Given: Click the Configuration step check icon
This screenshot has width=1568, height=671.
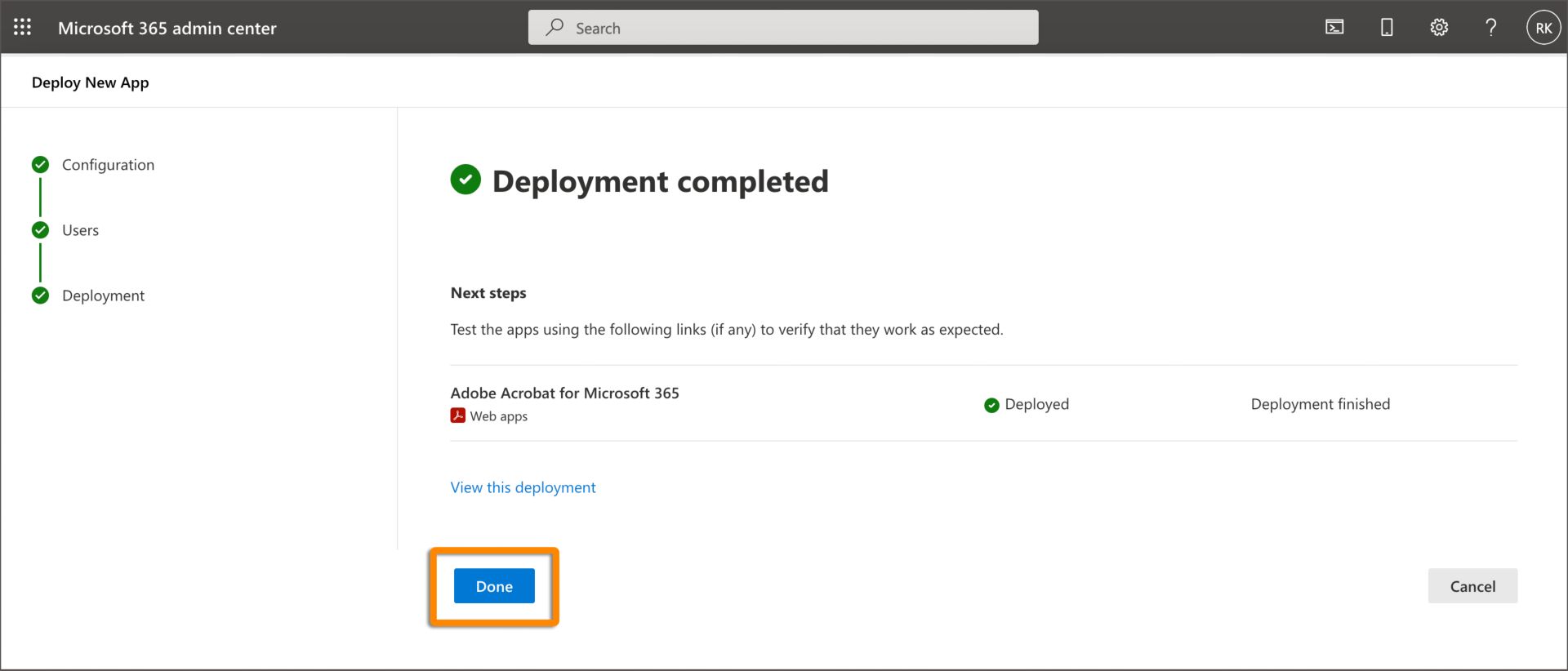Looking at the screenshot, I should (40, 165).
